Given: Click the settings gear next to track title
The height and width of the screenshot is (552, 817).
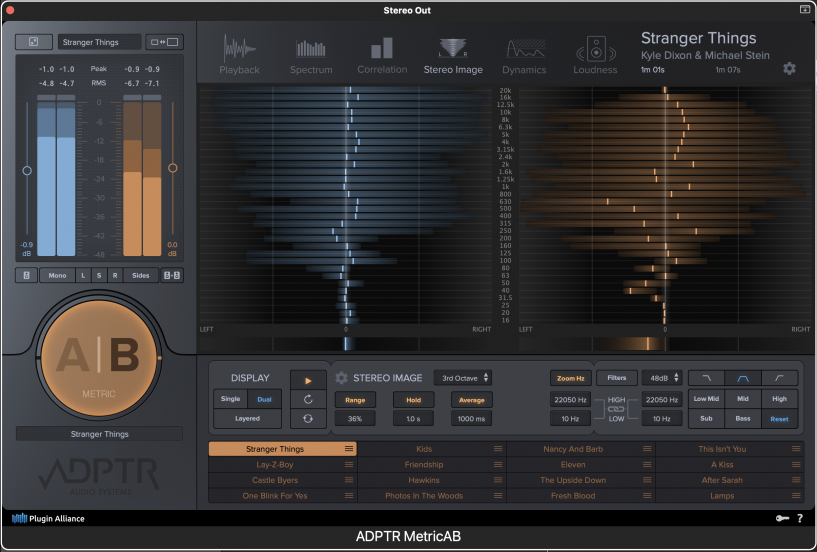Looking at the screenshot, I should pyautogui.click(x=789, y=69).
